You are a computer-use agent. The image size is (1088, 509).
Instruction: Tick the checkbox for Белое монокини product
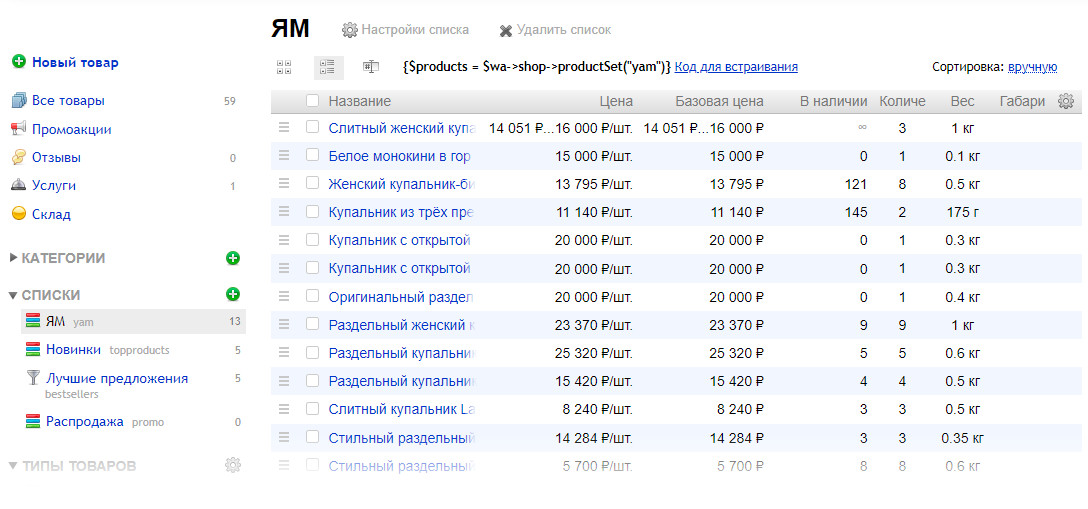click(313, 156)
